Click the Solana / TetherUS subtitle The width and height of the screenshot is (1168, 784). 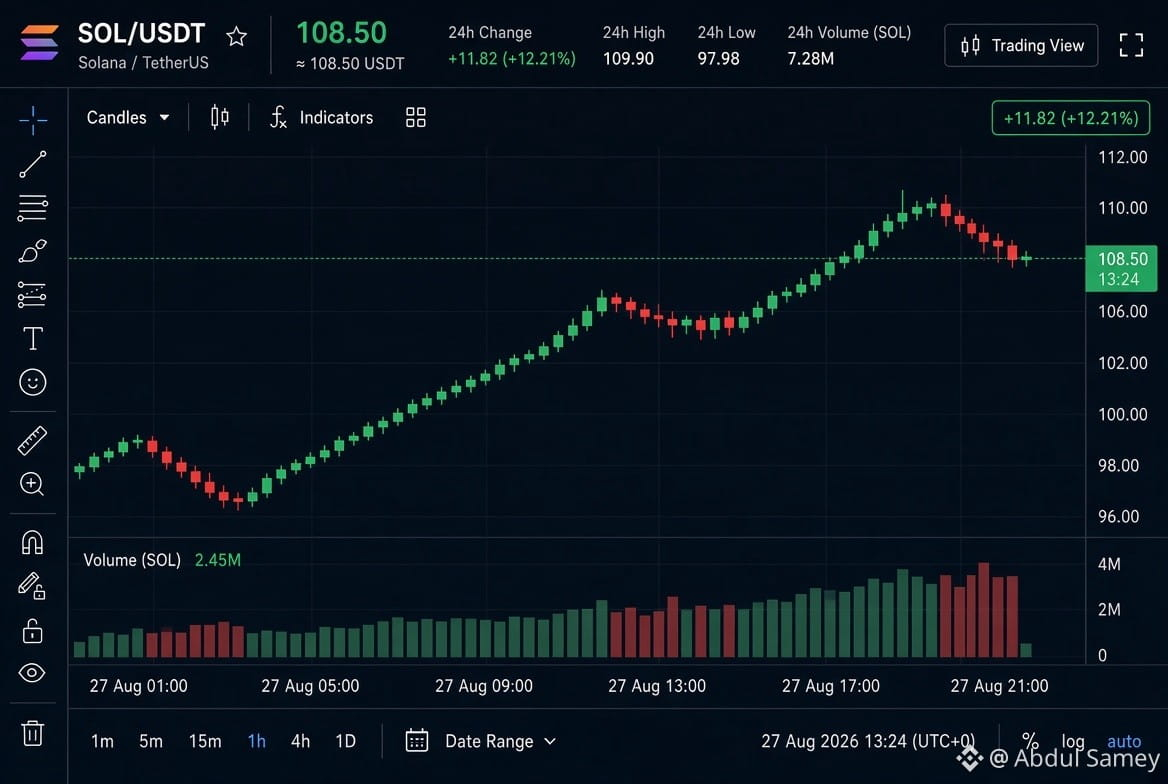[x=143, y=63]
